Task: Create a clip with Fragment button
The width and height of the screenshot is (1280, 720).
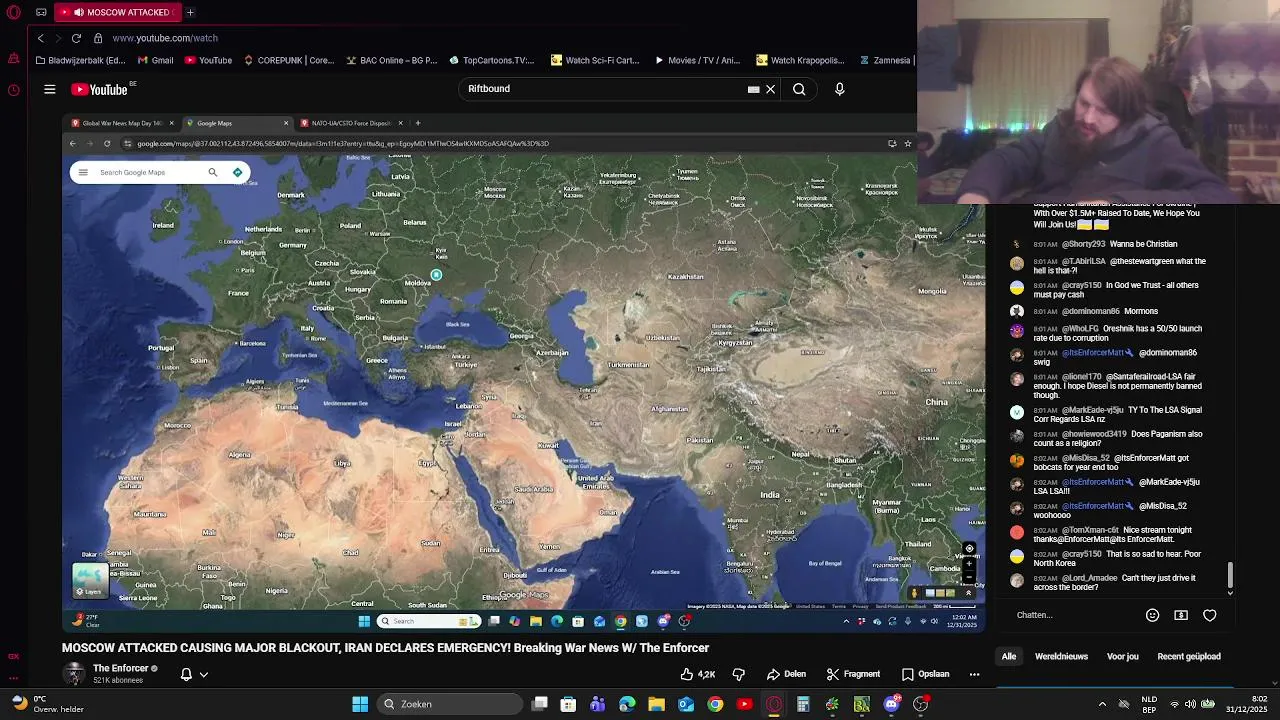Action: click(853, 674)
